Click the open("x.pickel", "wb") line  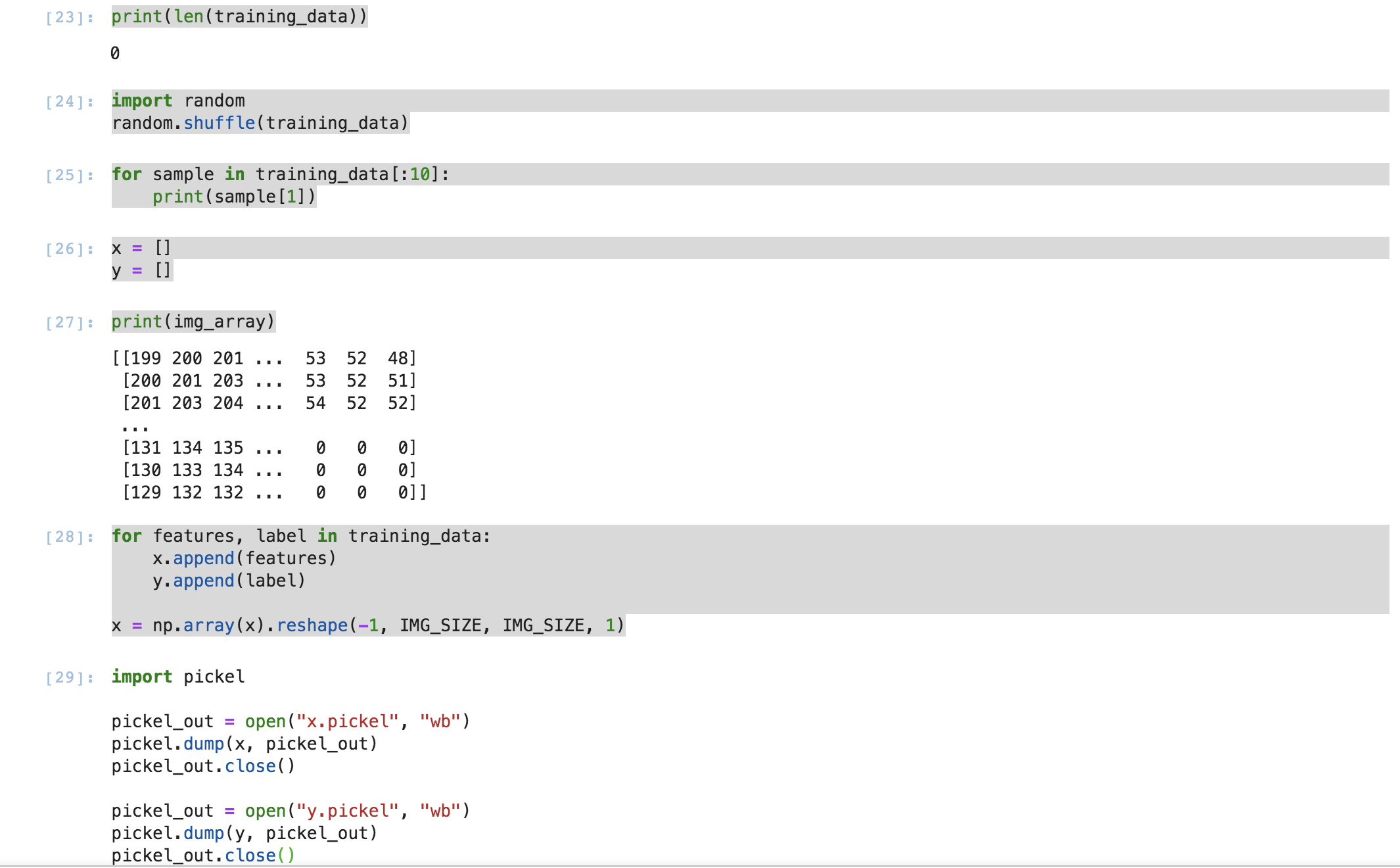pyautogui.click(x=291, y=721)
